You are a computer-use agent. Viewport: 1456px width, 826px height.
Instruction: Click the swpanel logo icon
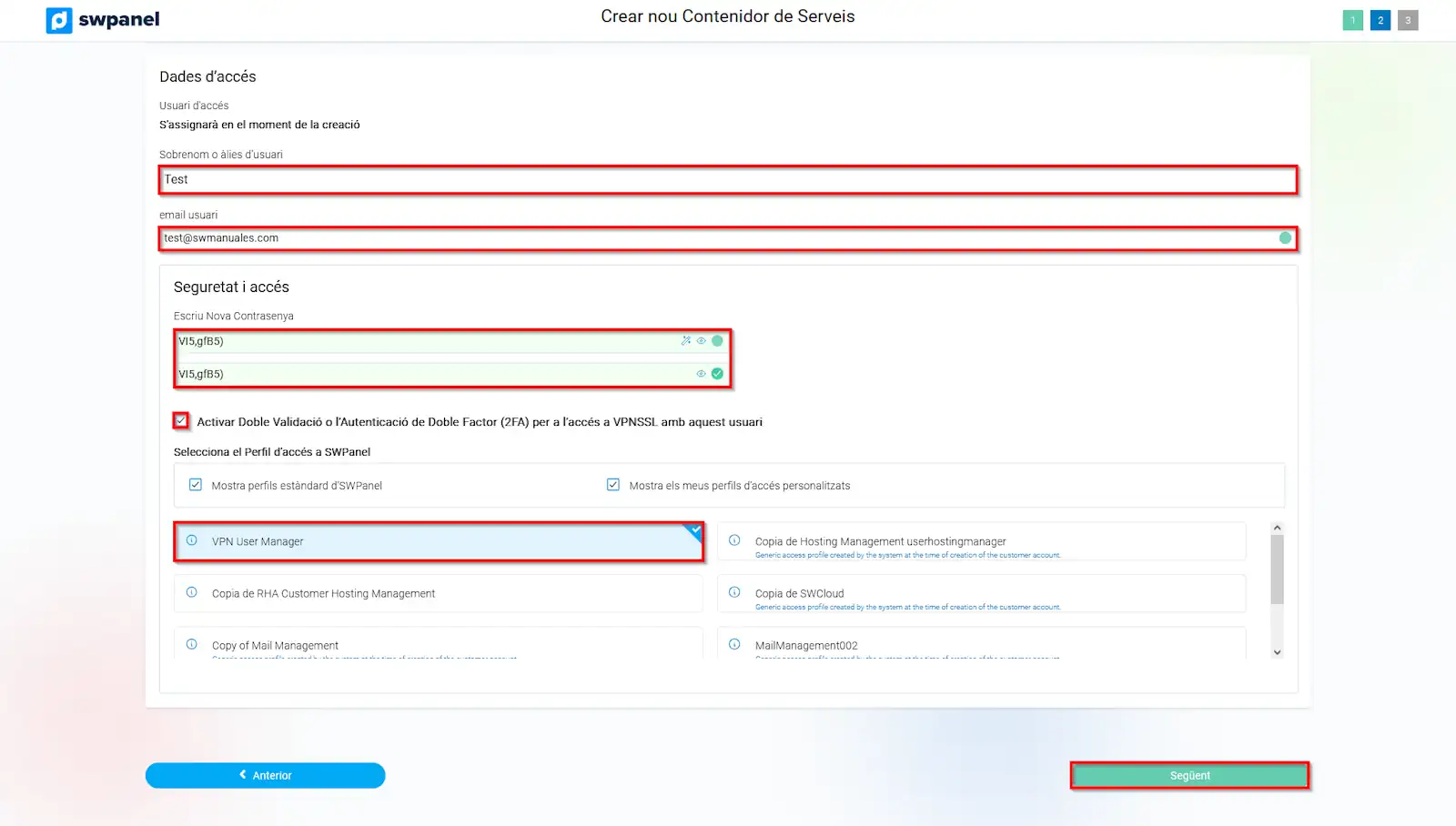[x=59, y=20]
